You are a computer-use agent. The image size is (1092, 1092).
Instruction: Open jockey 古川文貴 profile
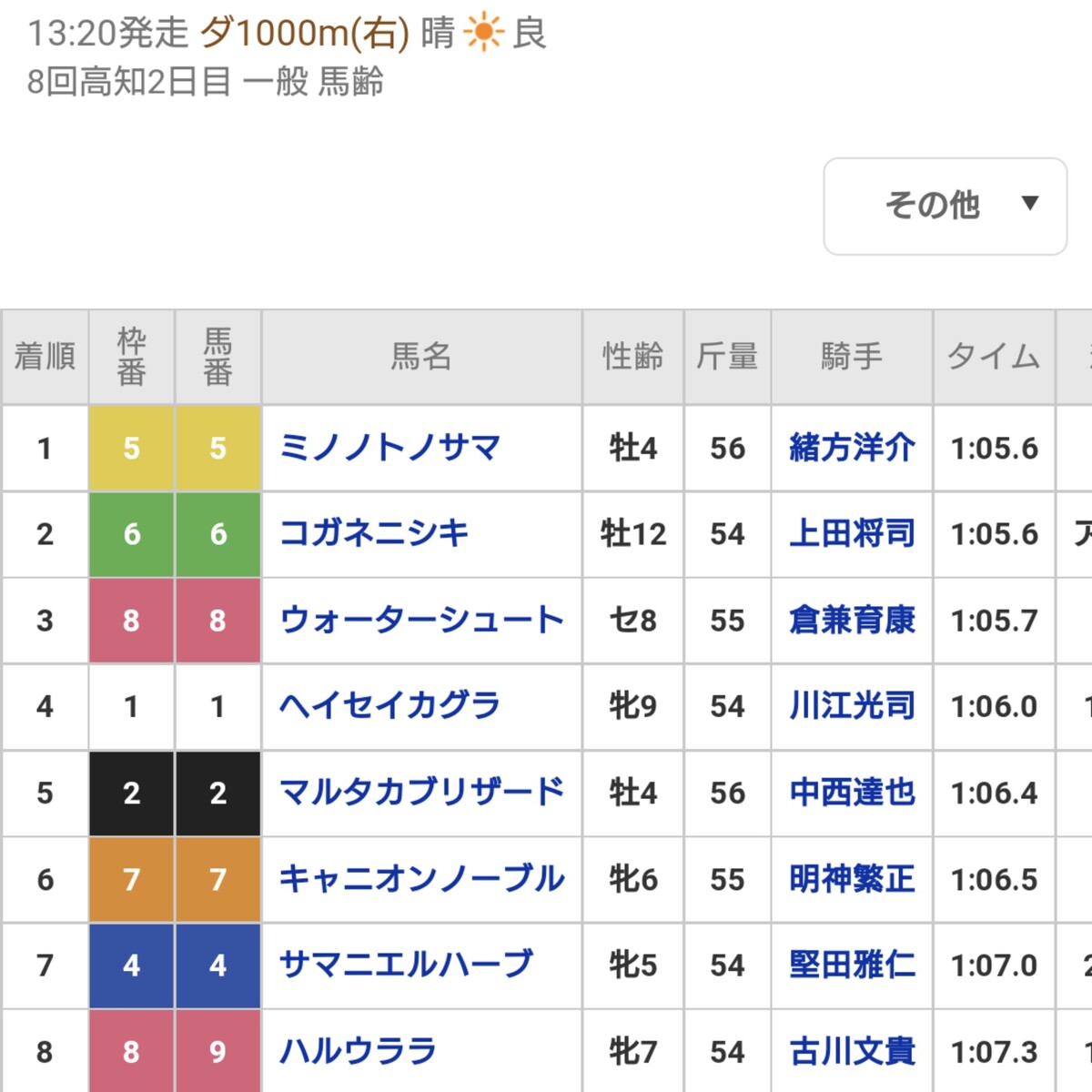click(x=852, y=1052)
